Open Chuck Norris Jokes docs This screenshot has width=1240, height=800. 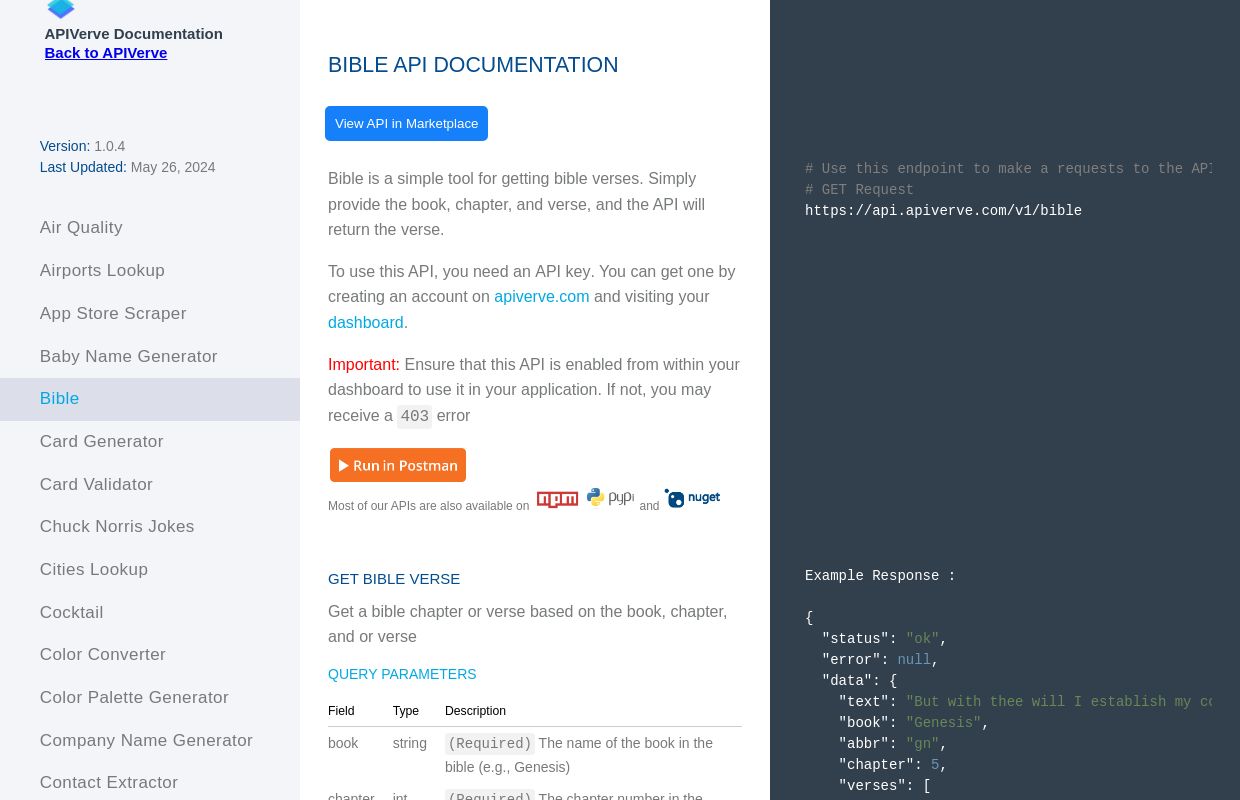click(150, 527)
